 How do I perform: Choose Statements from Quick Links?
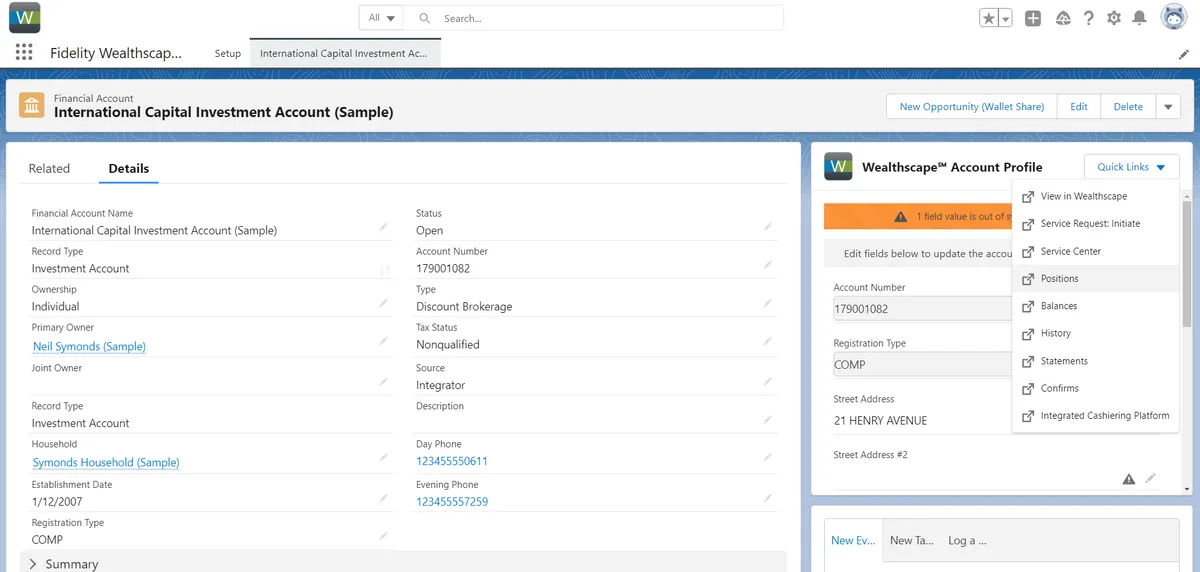[x=1097, y=361]
